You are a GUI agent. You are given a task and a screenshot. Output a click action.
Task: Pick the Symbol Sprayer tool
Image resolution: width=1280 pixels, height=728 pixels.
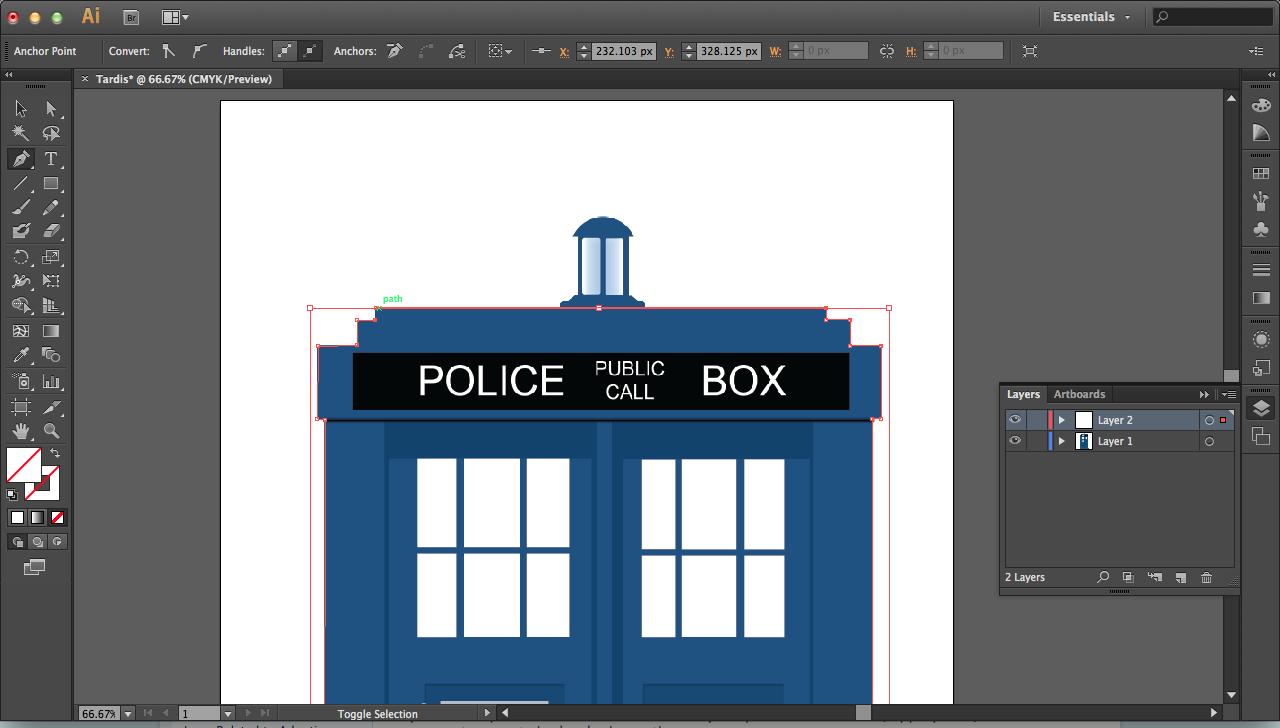click(x=21, y=381)
